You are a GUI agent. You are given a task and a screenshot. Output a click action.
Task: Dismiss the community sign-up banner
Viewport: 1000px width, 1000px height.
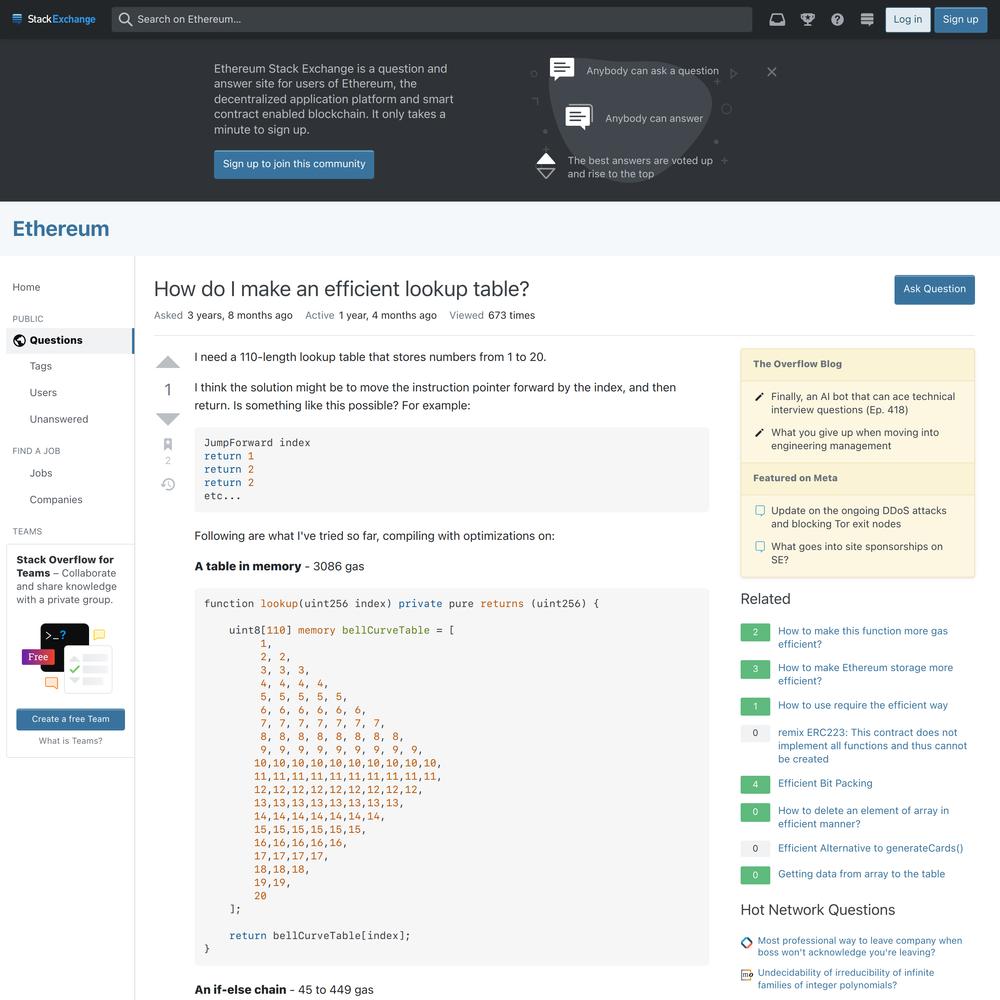tap(772, 71)
